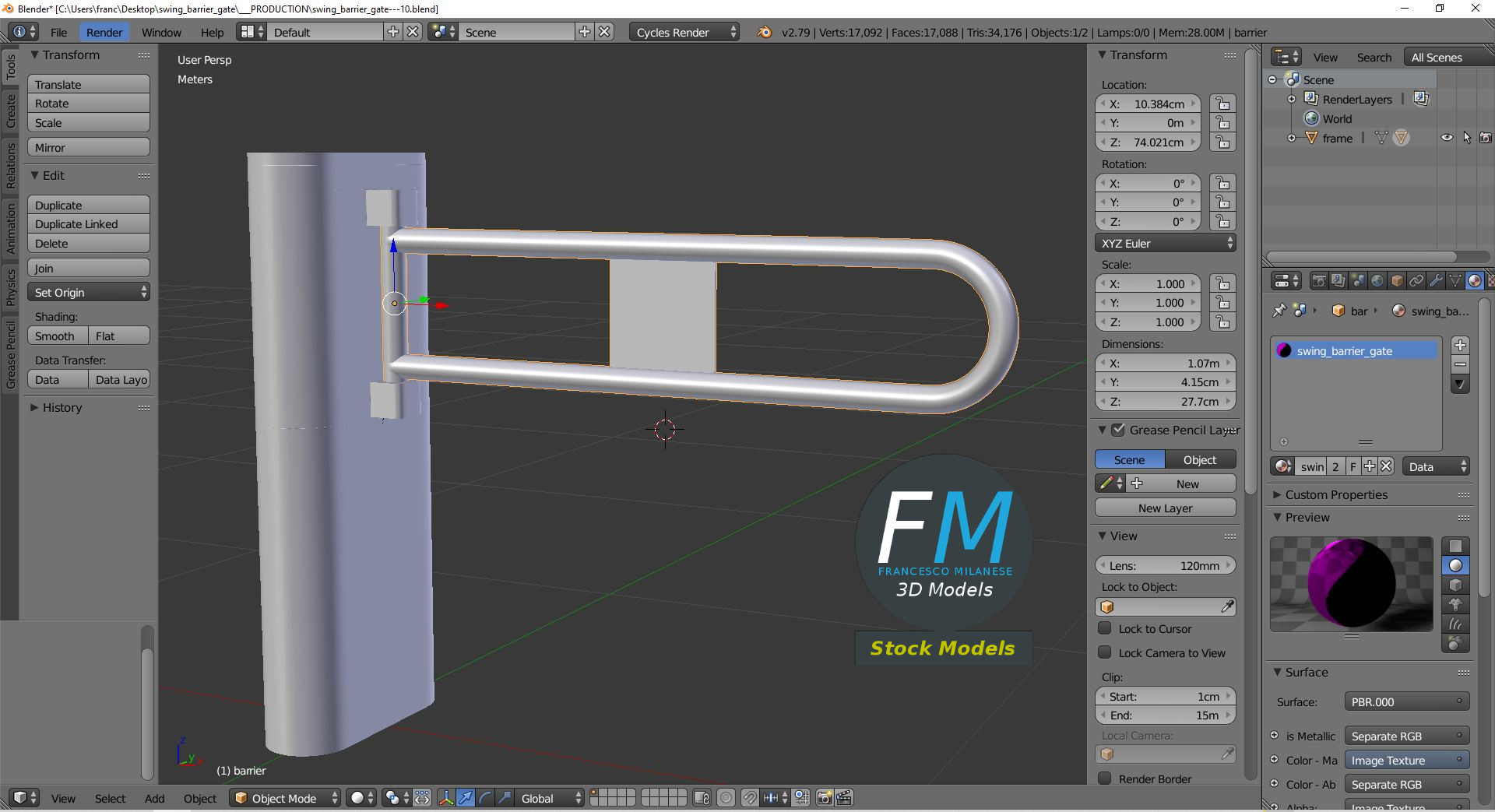Click the Lens 120mm value slider
1495x812 pixels.
click(1166, 565)
